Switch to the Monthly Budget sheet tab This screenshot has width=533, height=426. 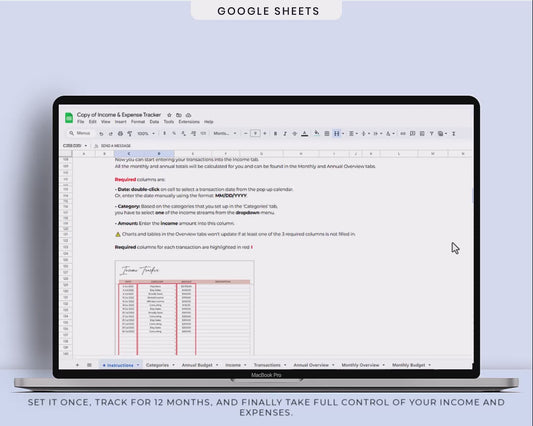[409, 365]
